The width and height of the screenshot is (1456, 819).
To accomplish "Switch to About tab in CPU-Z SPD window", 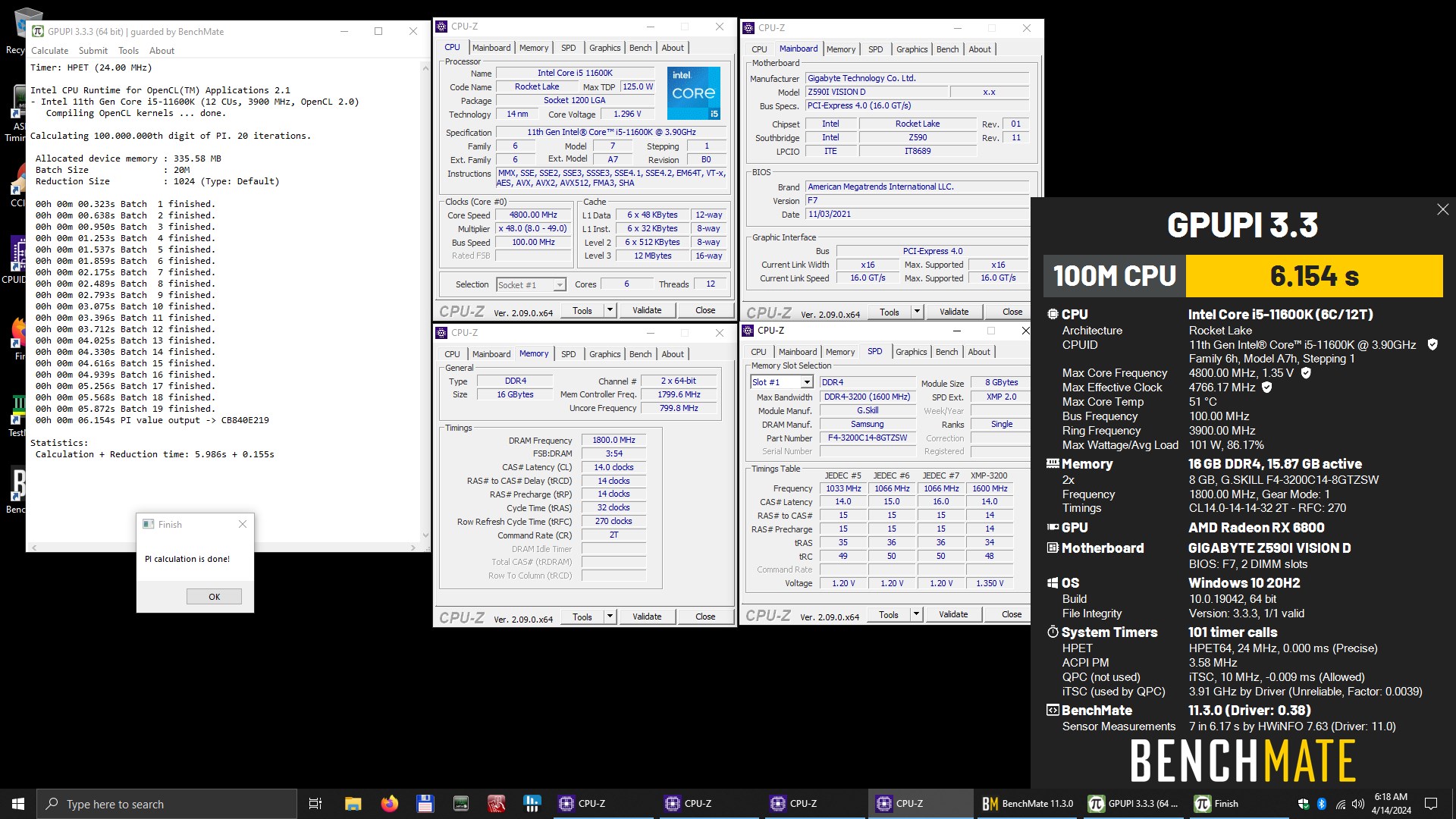I will pyautogui.click(x=979, y=352).
